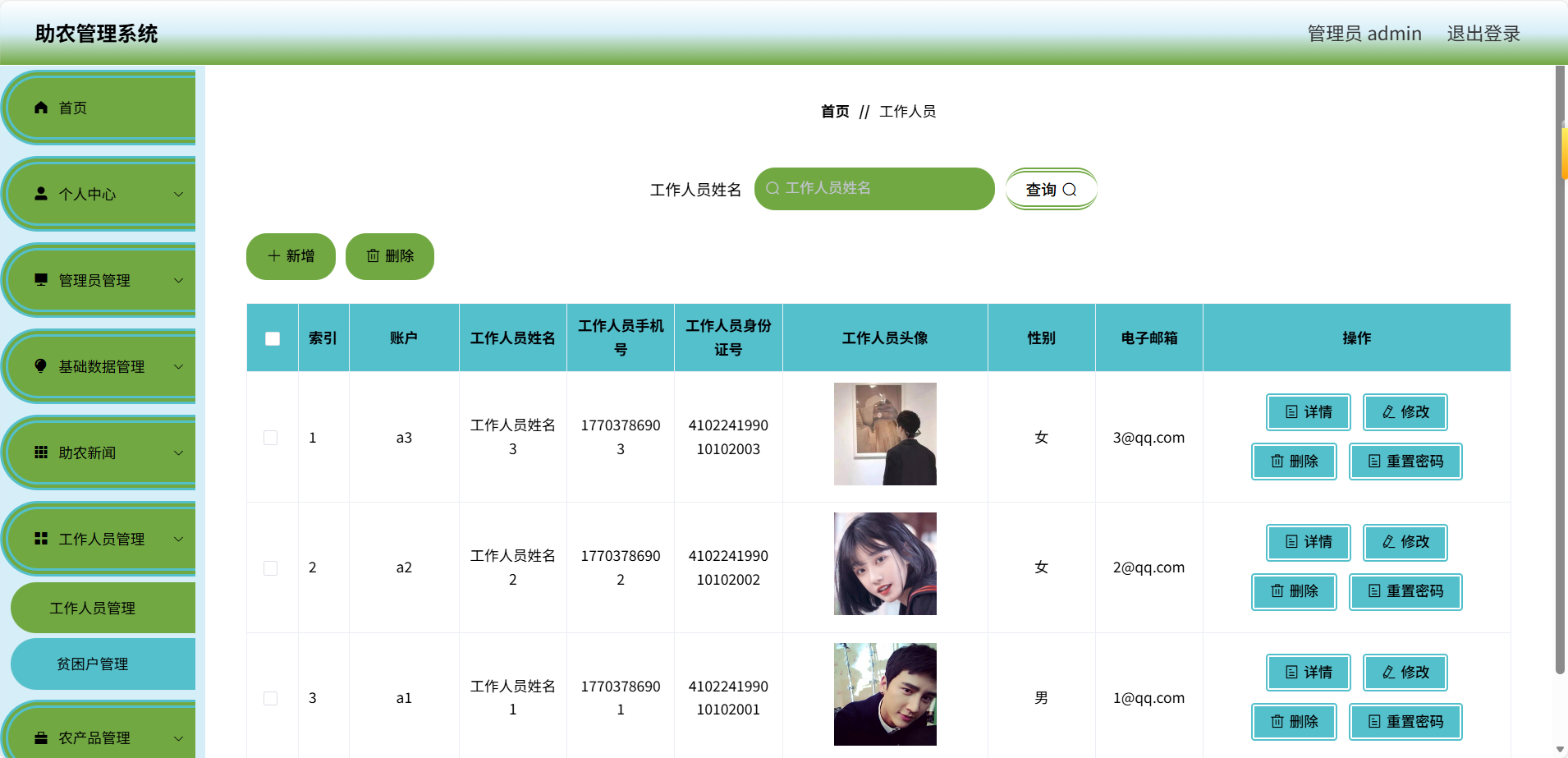Click the pencil icon on a1's 修改 button

[x=1388, y=673]
